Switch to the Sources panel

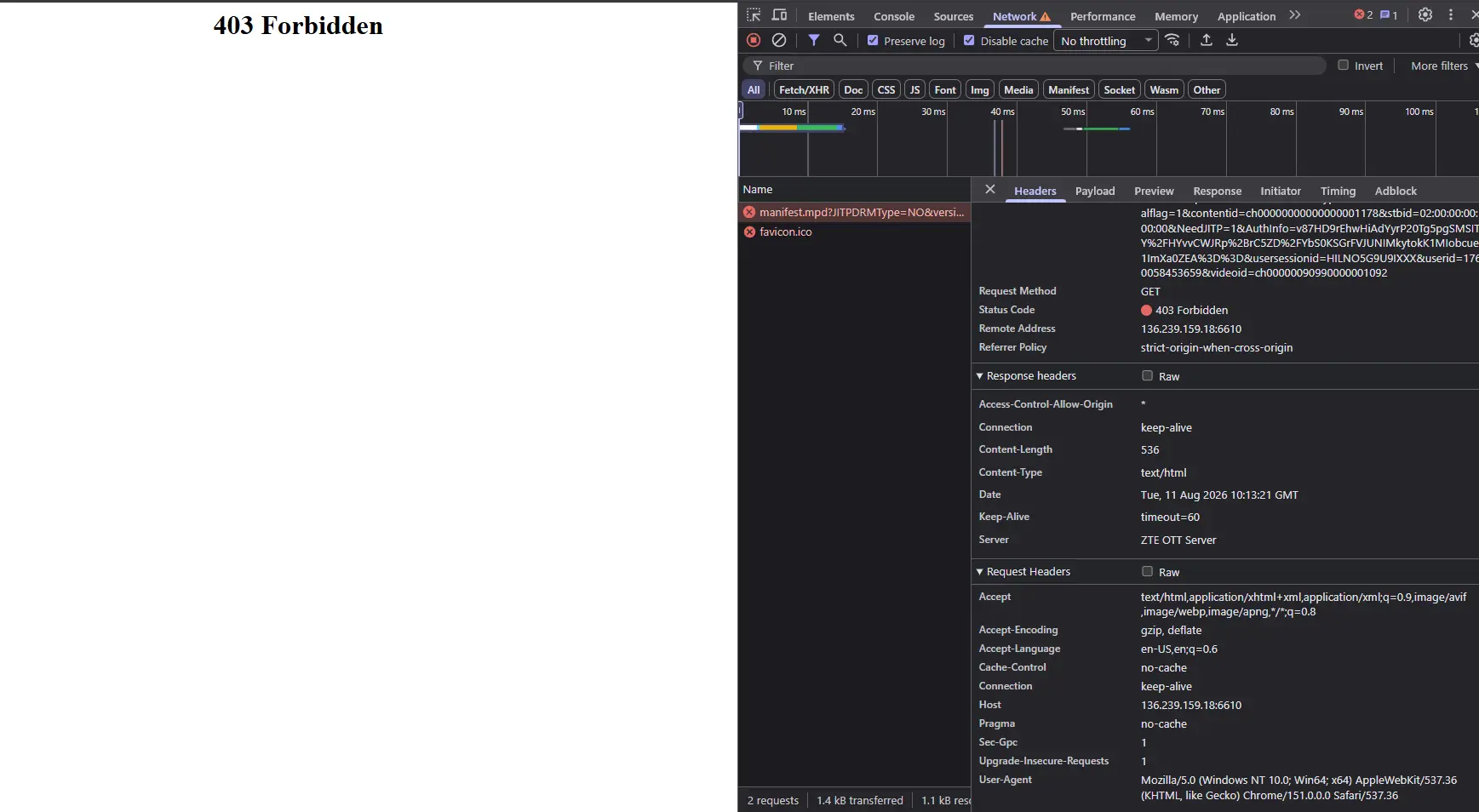954,16
